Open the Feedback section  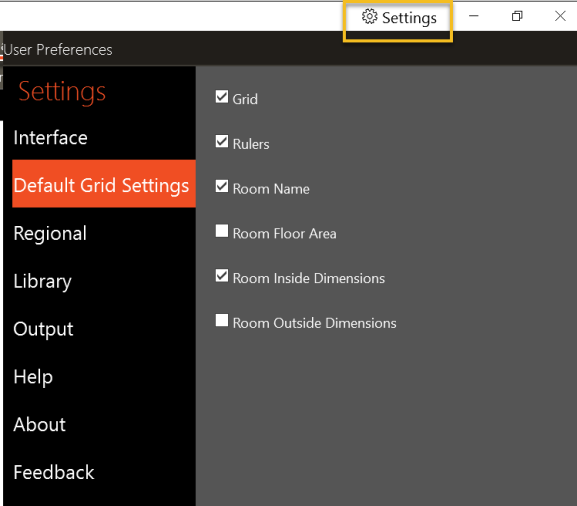tap(54, 472)
